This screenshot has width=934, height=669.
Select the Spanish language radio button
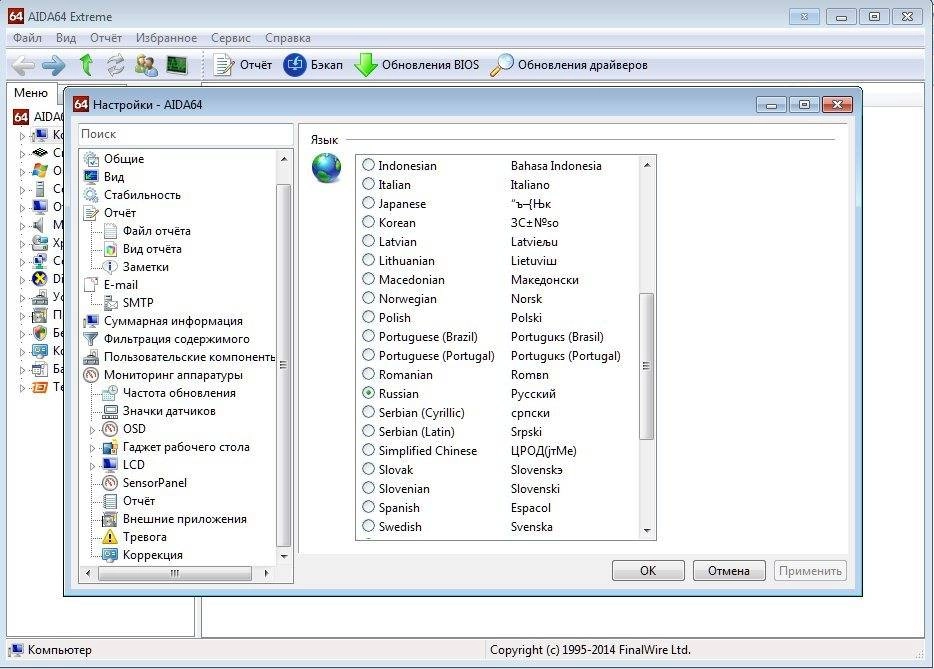point(369,507)
